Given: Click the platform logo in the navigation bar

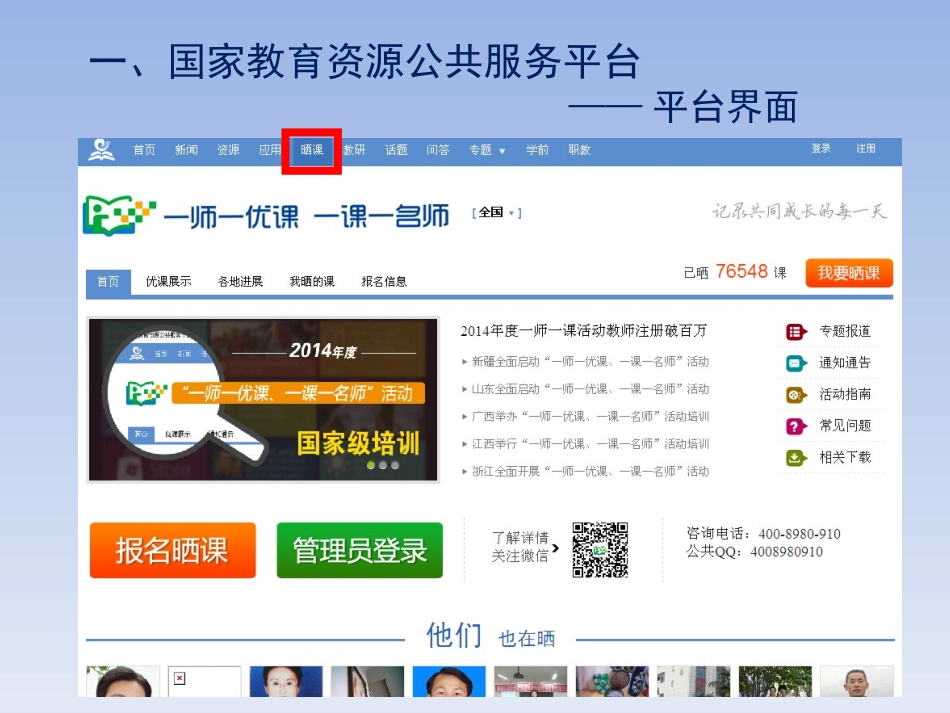Looking at the screenshot, I should click(x=101, y=150).
